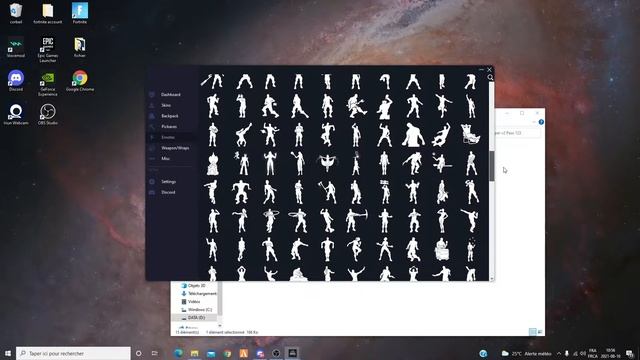Open Epic Games Launcher desktop shortcut

[x=48, y=50]
